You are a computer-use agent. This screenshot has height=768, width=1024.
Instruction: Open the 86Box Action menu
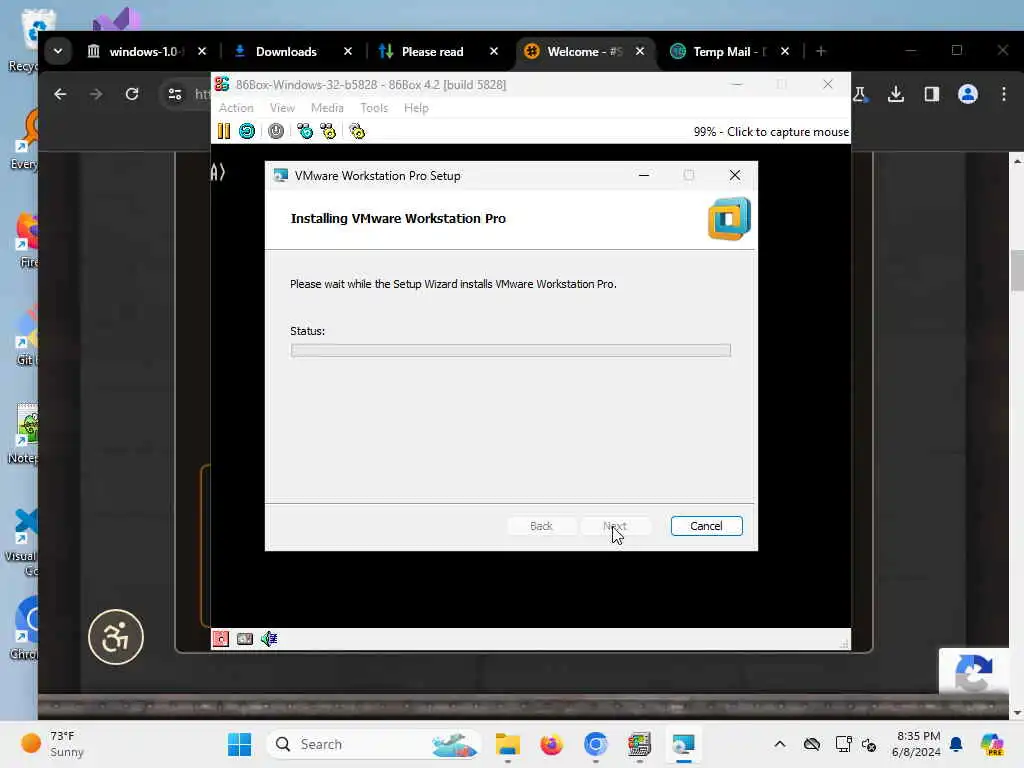(236, 108)
